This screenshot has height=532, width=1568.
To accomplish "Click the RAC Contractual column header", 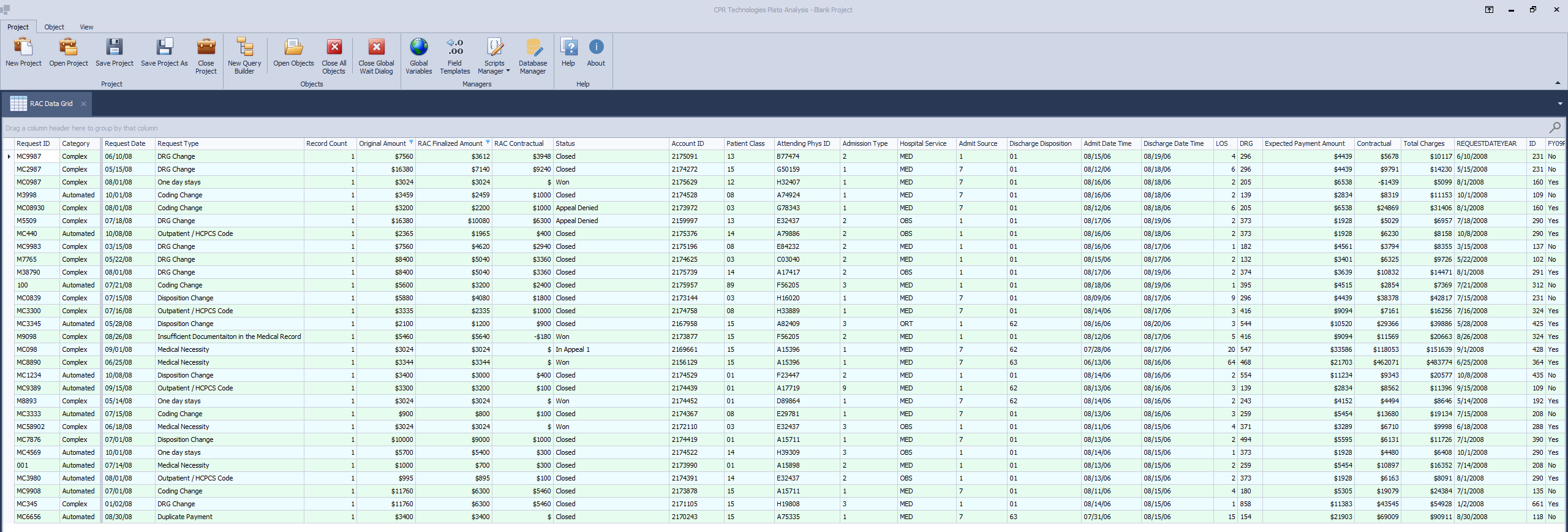I will point(522,143).
